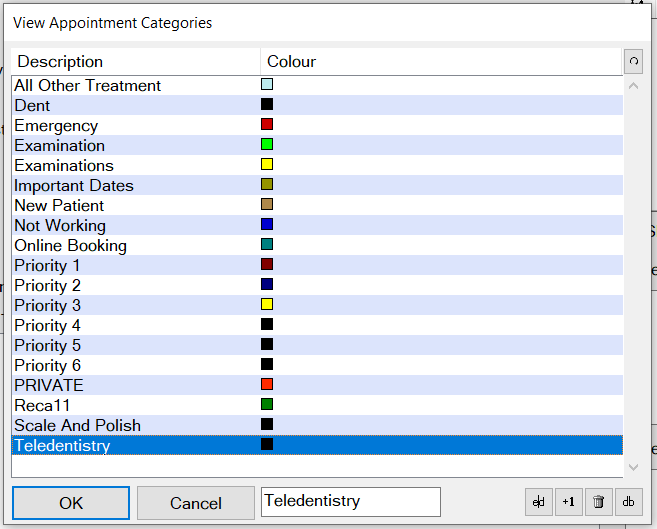Select the Priority 2 row
The image size is (657, 529).
[x=317, y=285]
